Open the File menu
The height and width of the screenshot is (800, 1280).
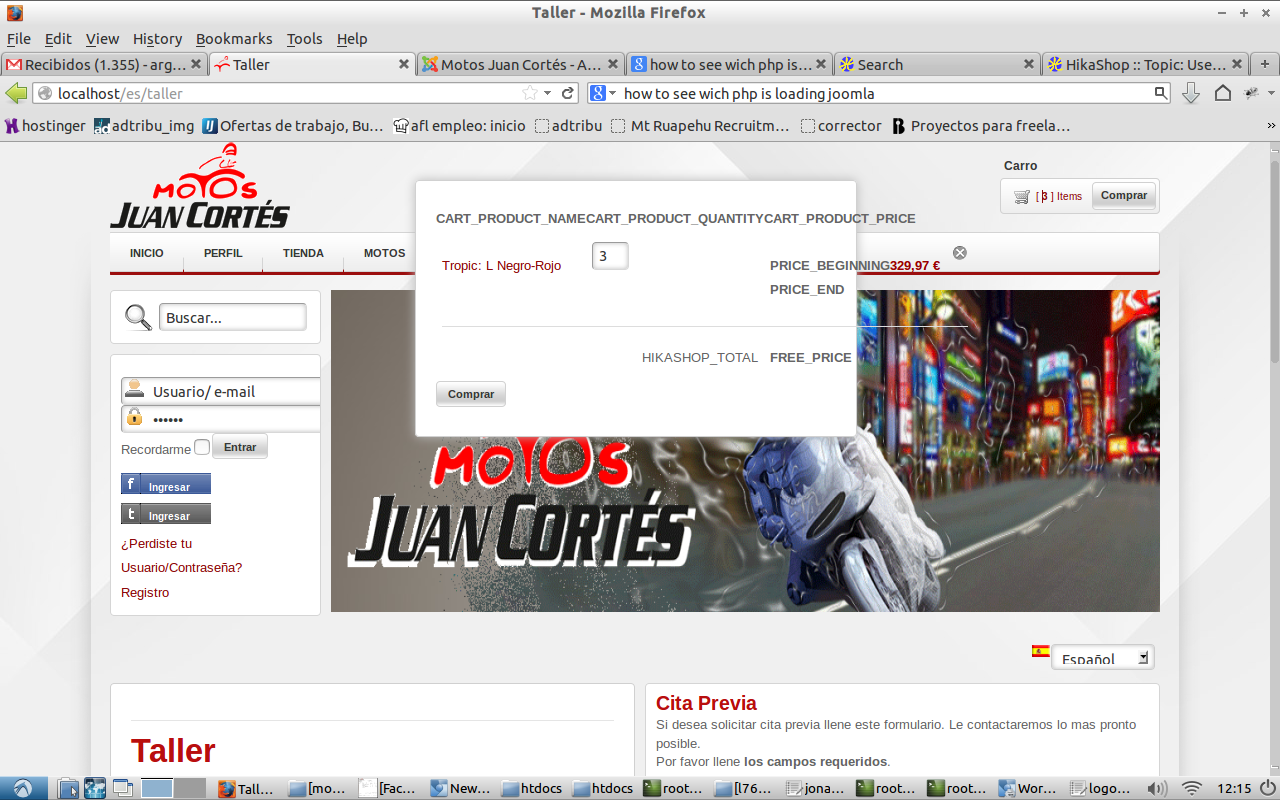click(19, 39)
